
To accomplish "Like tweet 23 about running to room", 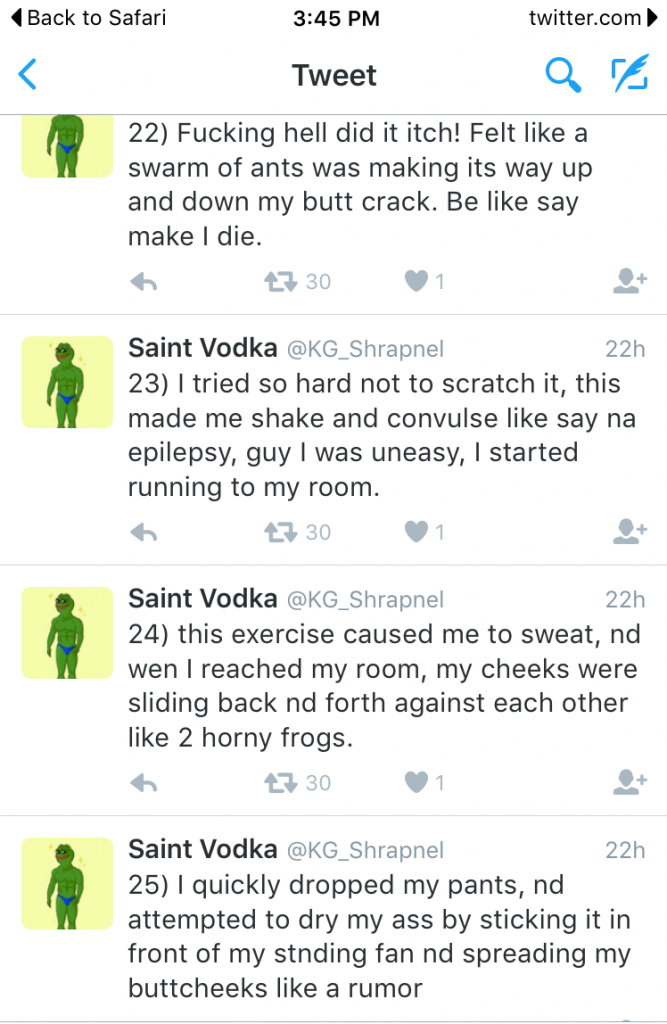I will pos(416,532).
